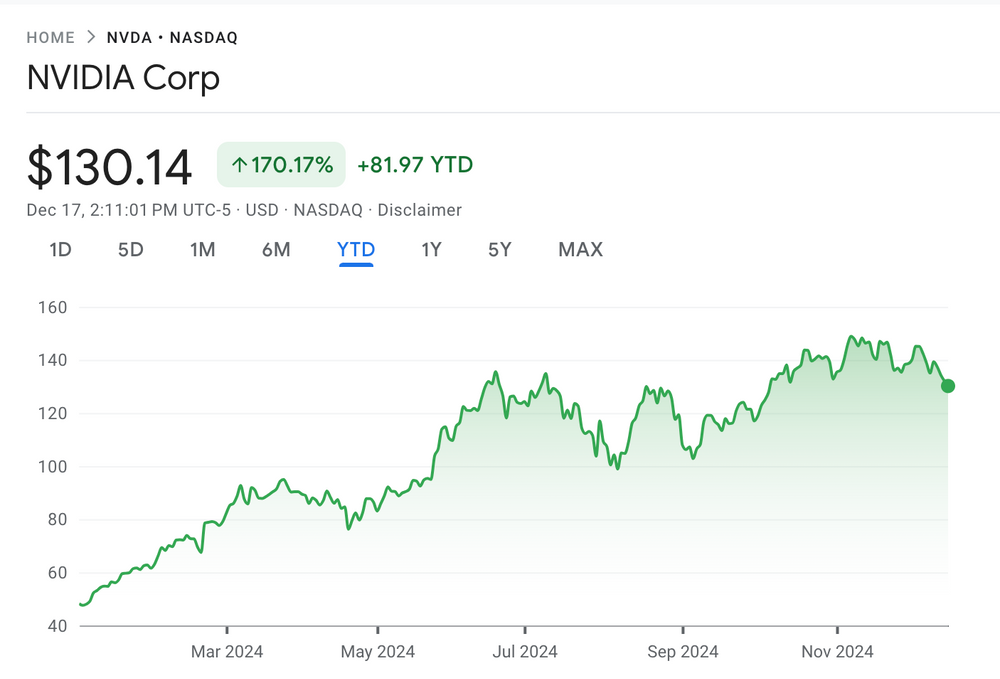Open the Disclaimer link
The width and height of the screenshot is (1000, 679).
[x=420, y=210]
